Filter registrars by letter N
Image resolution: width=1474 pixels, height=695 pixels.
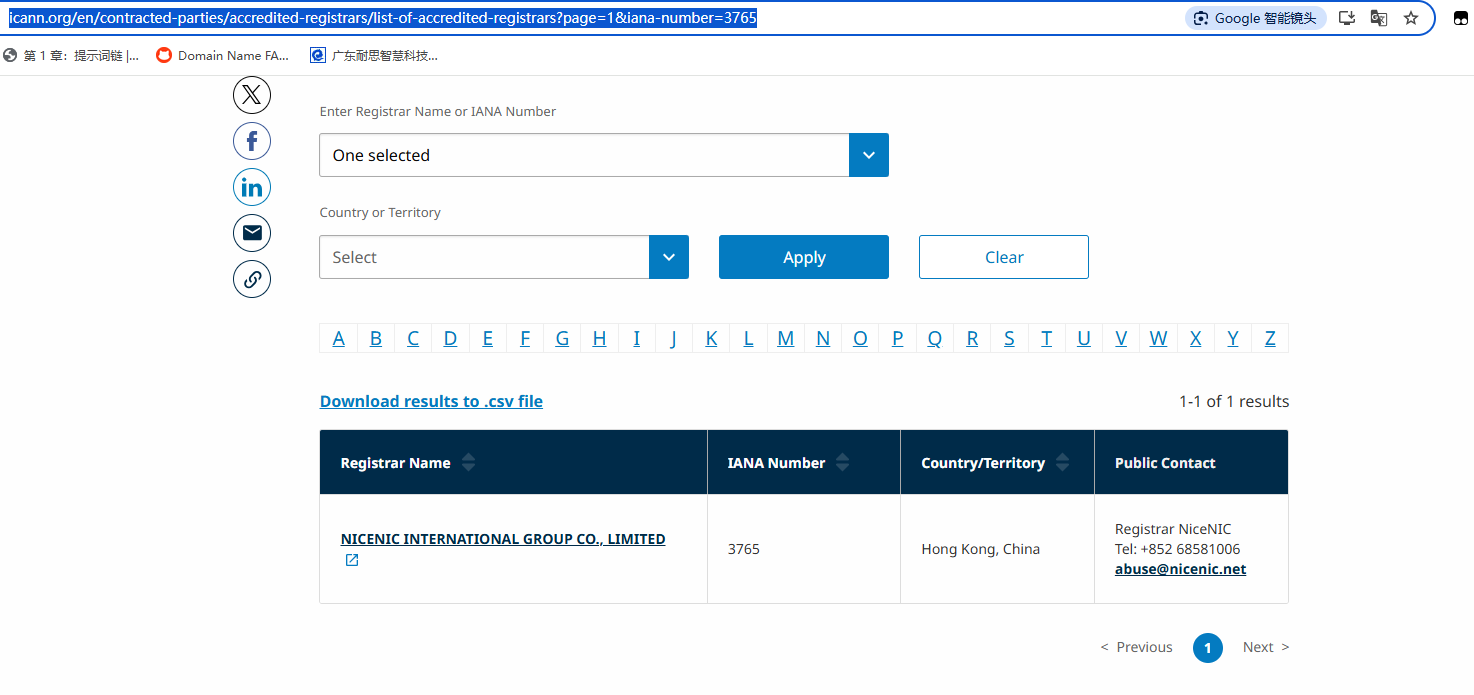click(x=823, y=338)
